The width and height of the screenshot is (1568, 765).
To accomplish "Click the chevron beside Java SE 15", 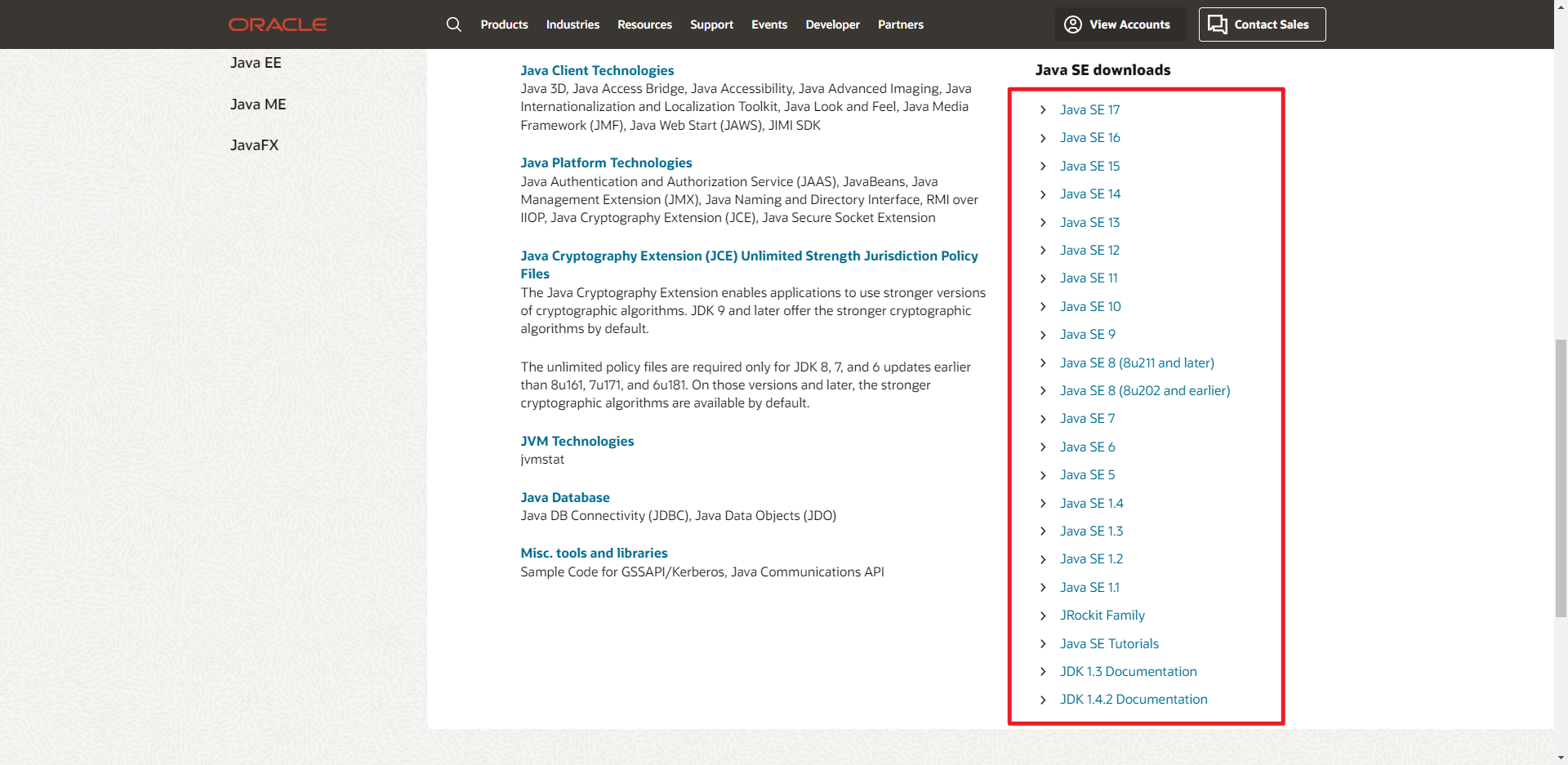I will coord(1043,166).
